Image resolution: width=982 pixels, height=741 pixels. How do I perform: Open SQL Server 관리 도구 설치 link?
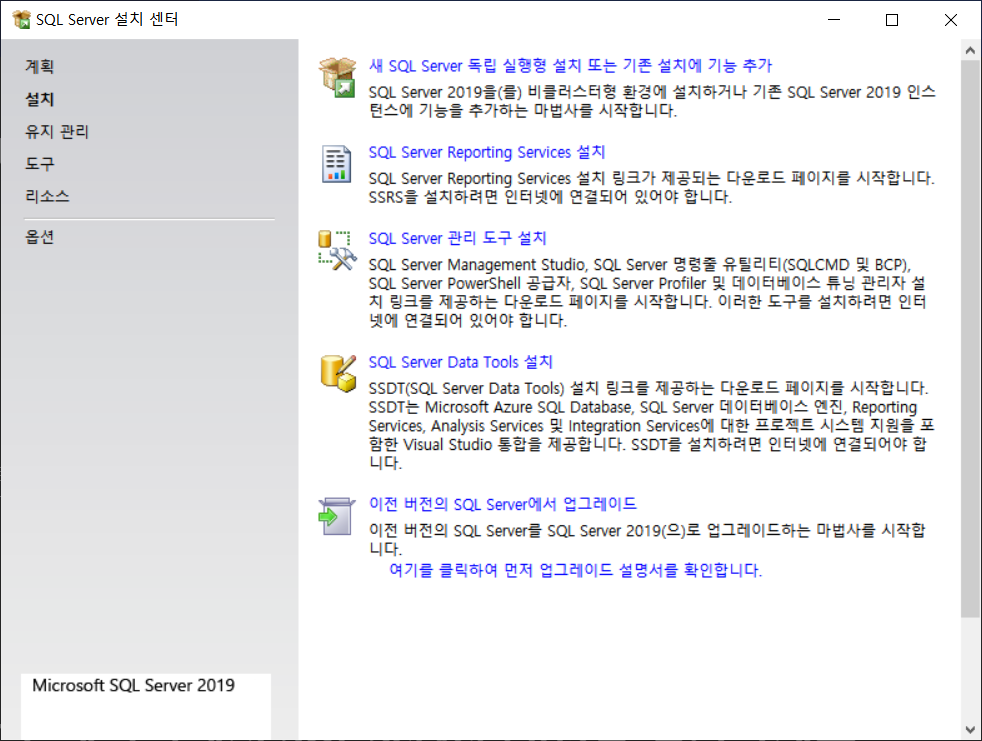point(457,239)
